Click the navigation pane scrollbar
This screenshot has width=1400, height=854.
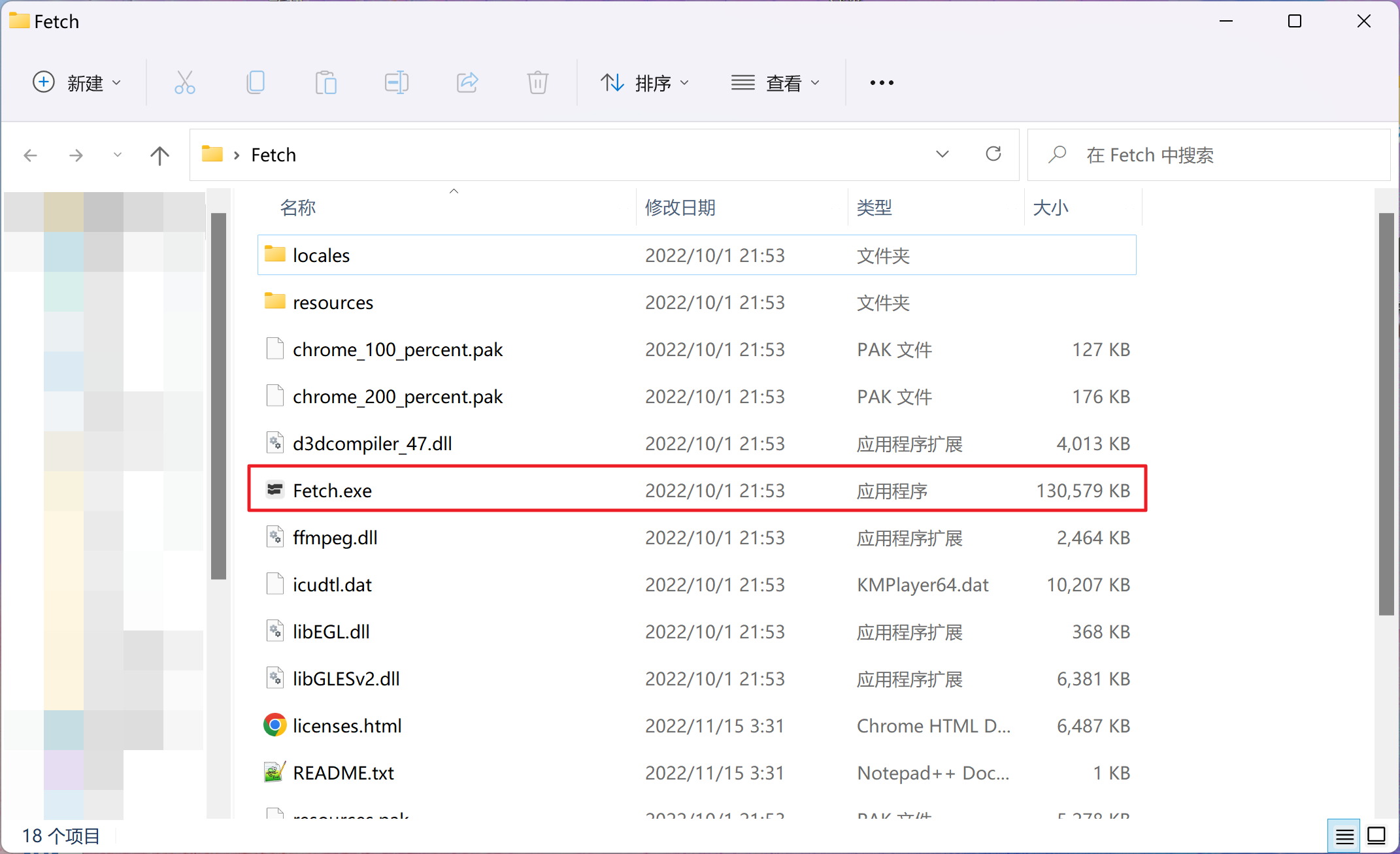tap(219, 396)
